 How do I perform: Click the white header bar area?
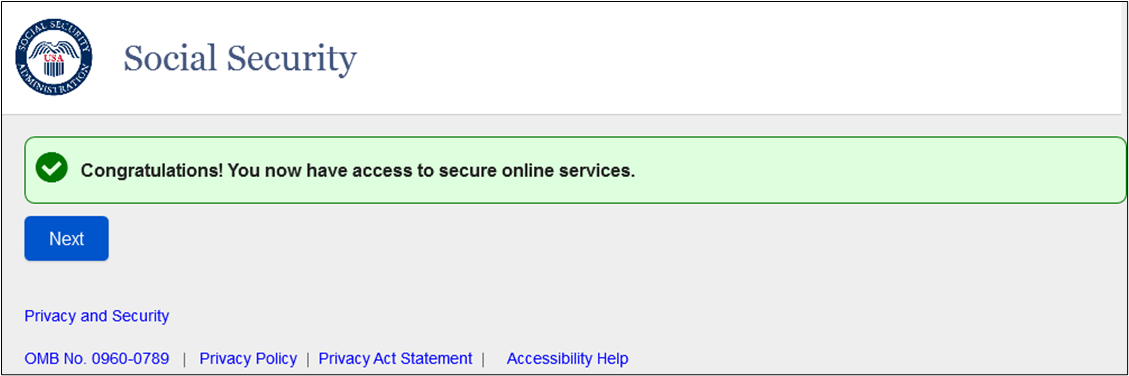[562, 58]
